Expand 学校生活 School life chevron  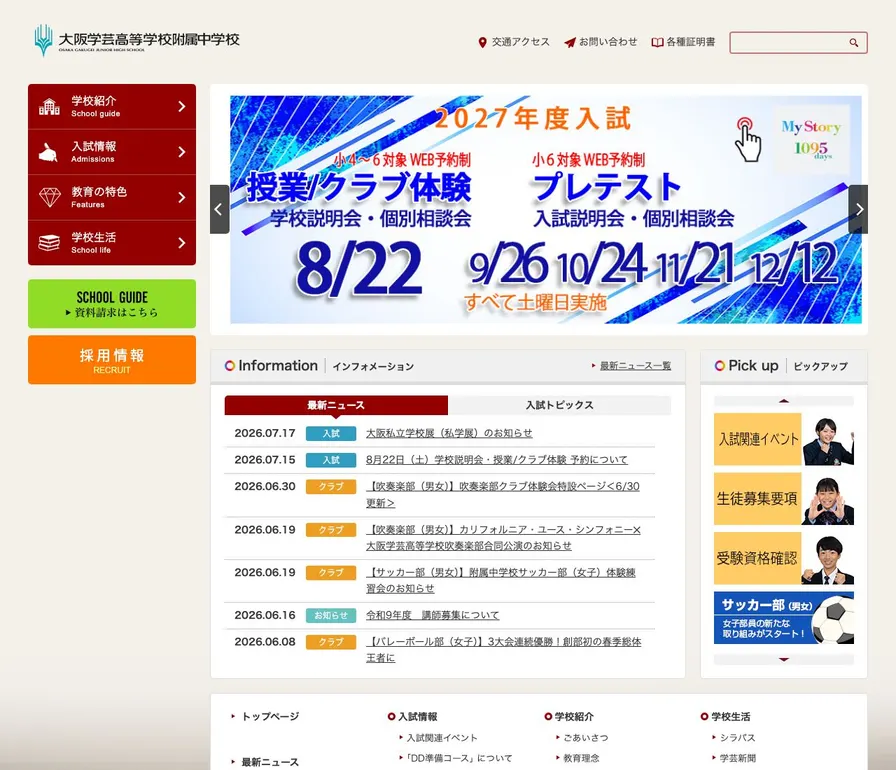(x=182, y=243)
